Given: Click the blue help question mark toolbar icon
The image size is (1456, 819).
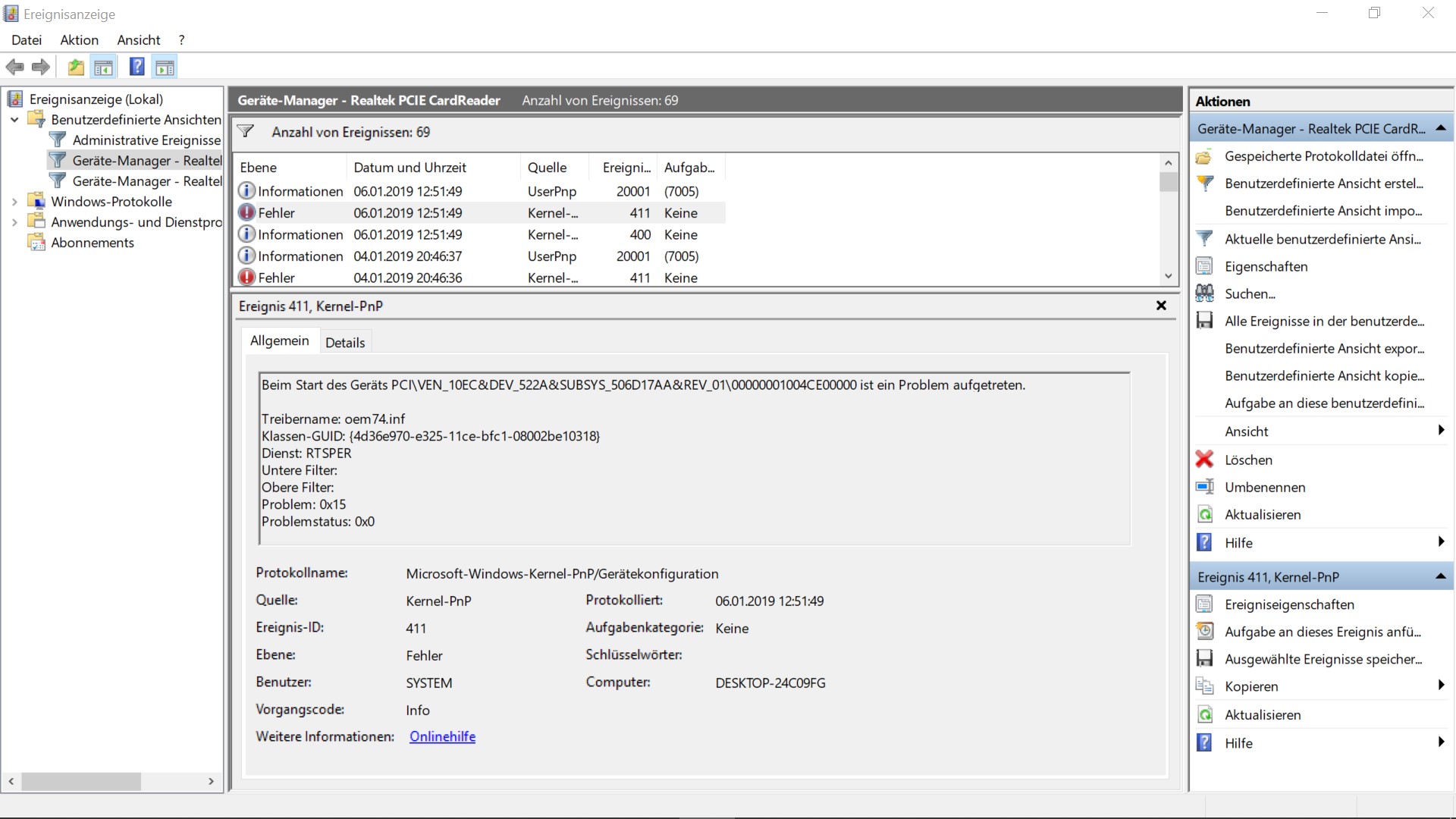Looking at the screenshot, I should 136,67.
